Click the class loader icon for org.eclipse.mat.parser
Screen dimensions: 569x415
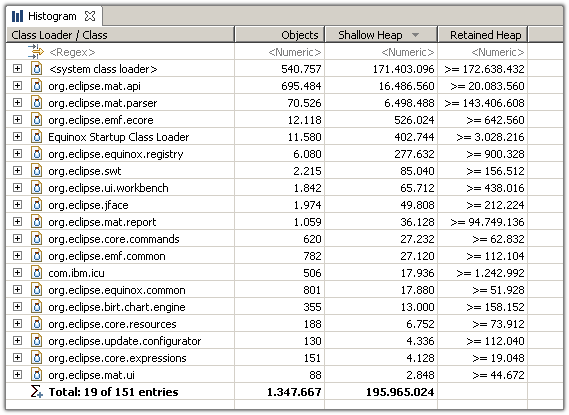36,103
